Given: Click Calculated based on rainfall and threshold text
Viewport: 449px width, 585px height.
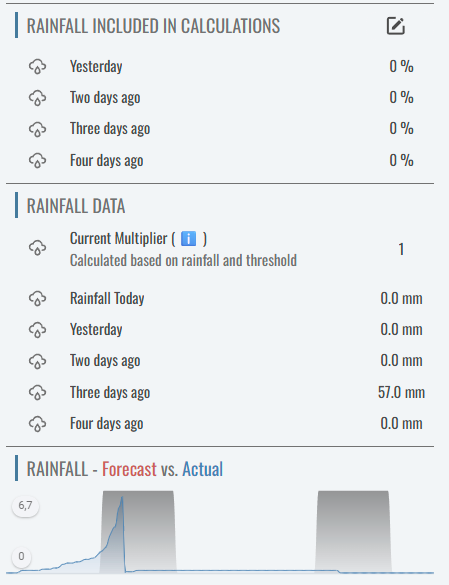Looking at the screenshot, I should click(x=183, y=260).
